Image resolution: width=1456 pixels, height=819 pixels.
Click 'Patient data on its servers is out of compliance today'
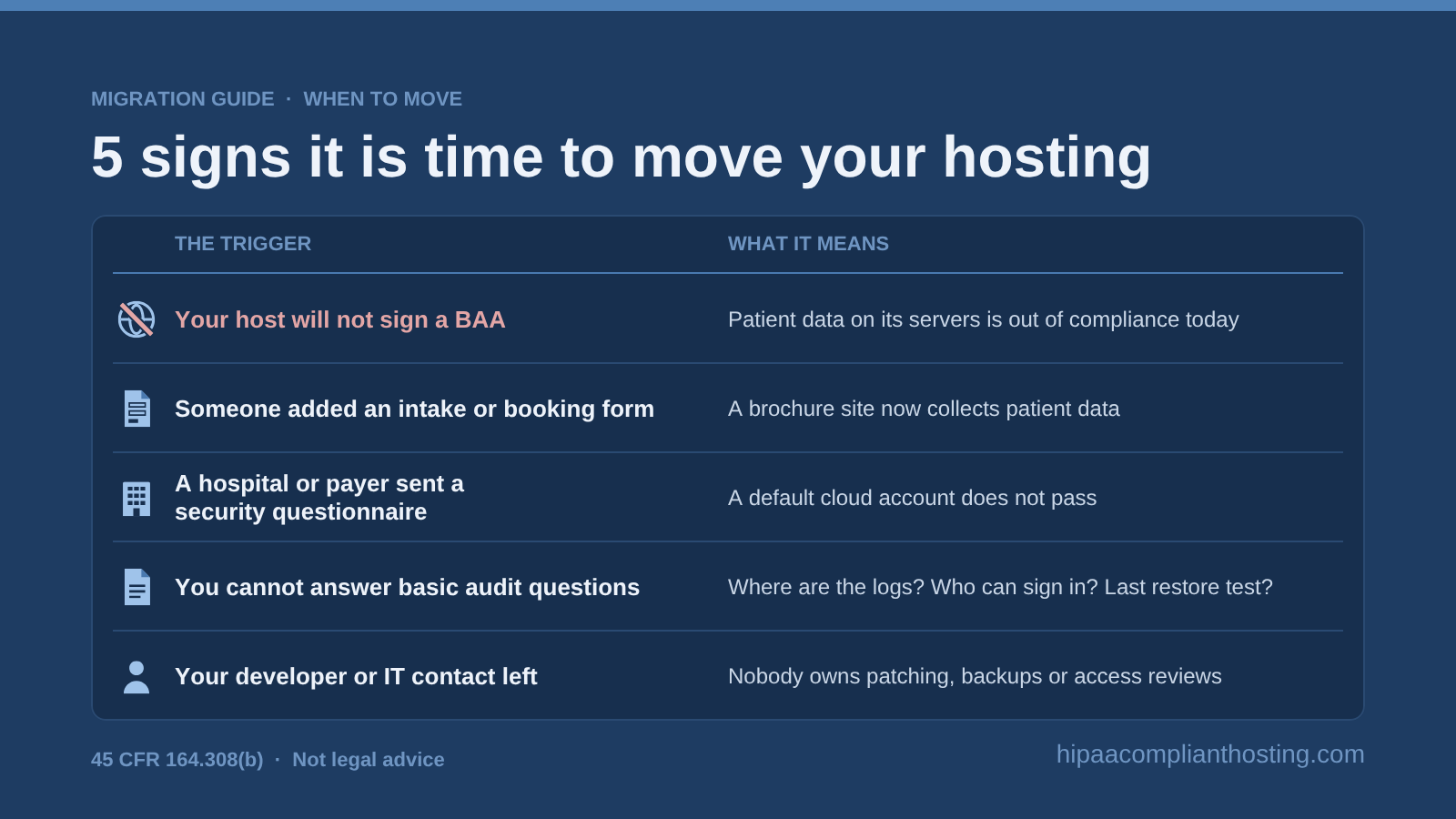pyautogui.click(x=984, y=319)
